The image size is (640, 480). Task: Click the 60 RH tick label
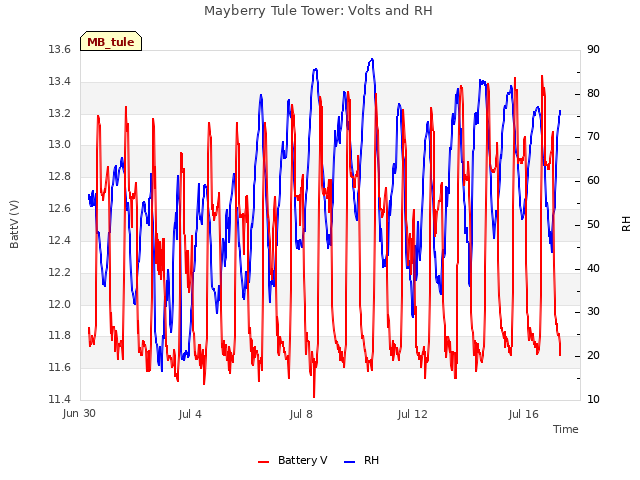(x=593, y=181)
